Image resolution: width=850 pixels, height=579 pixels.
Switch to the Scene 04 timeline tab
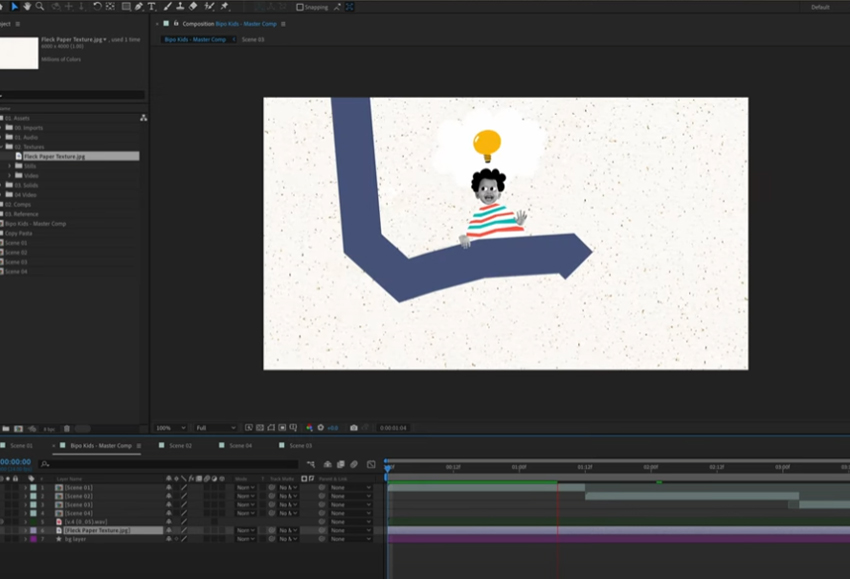(241, 446)
